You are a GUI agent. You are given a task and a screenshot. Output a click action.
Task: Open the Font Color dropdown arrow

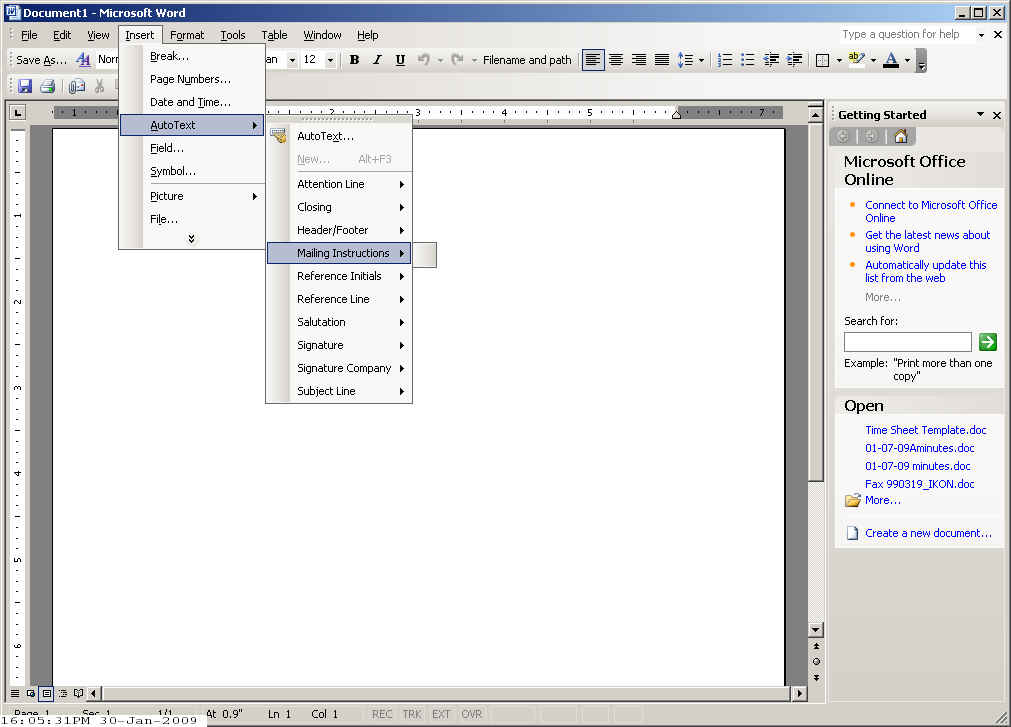click(x=907, y=61)
